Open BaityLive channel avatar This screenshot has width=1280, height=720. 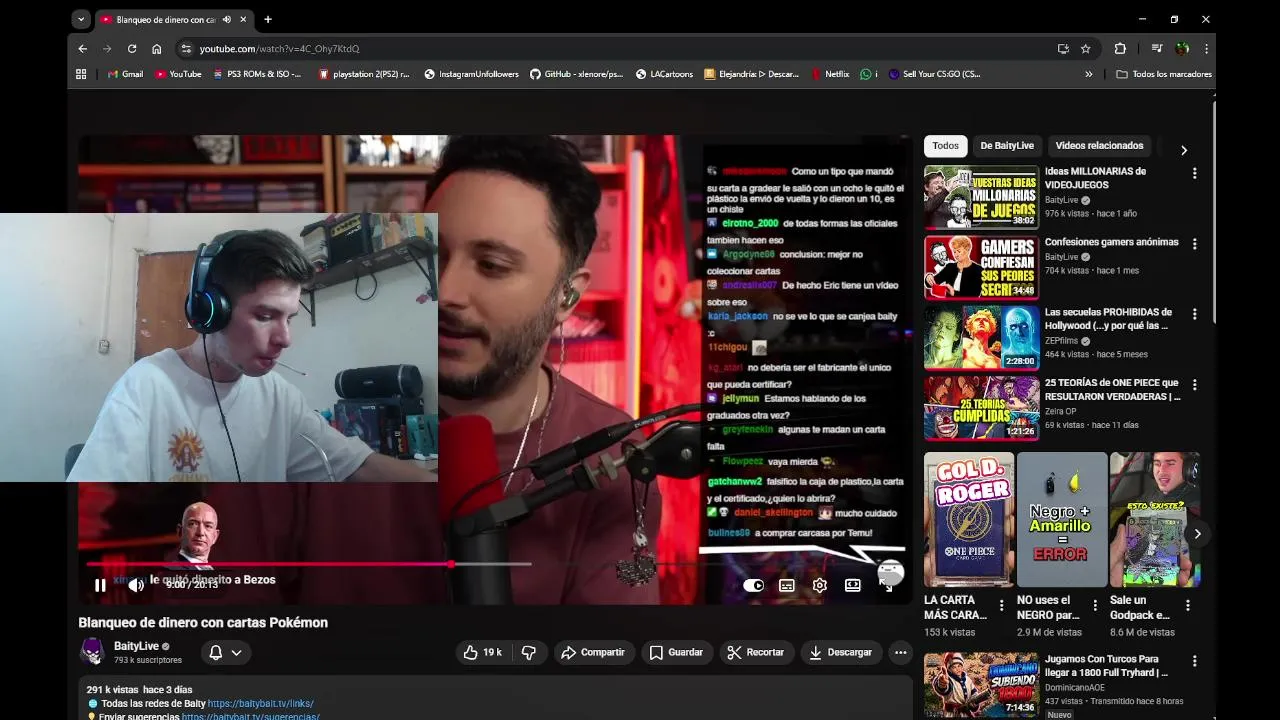point(93,652)
